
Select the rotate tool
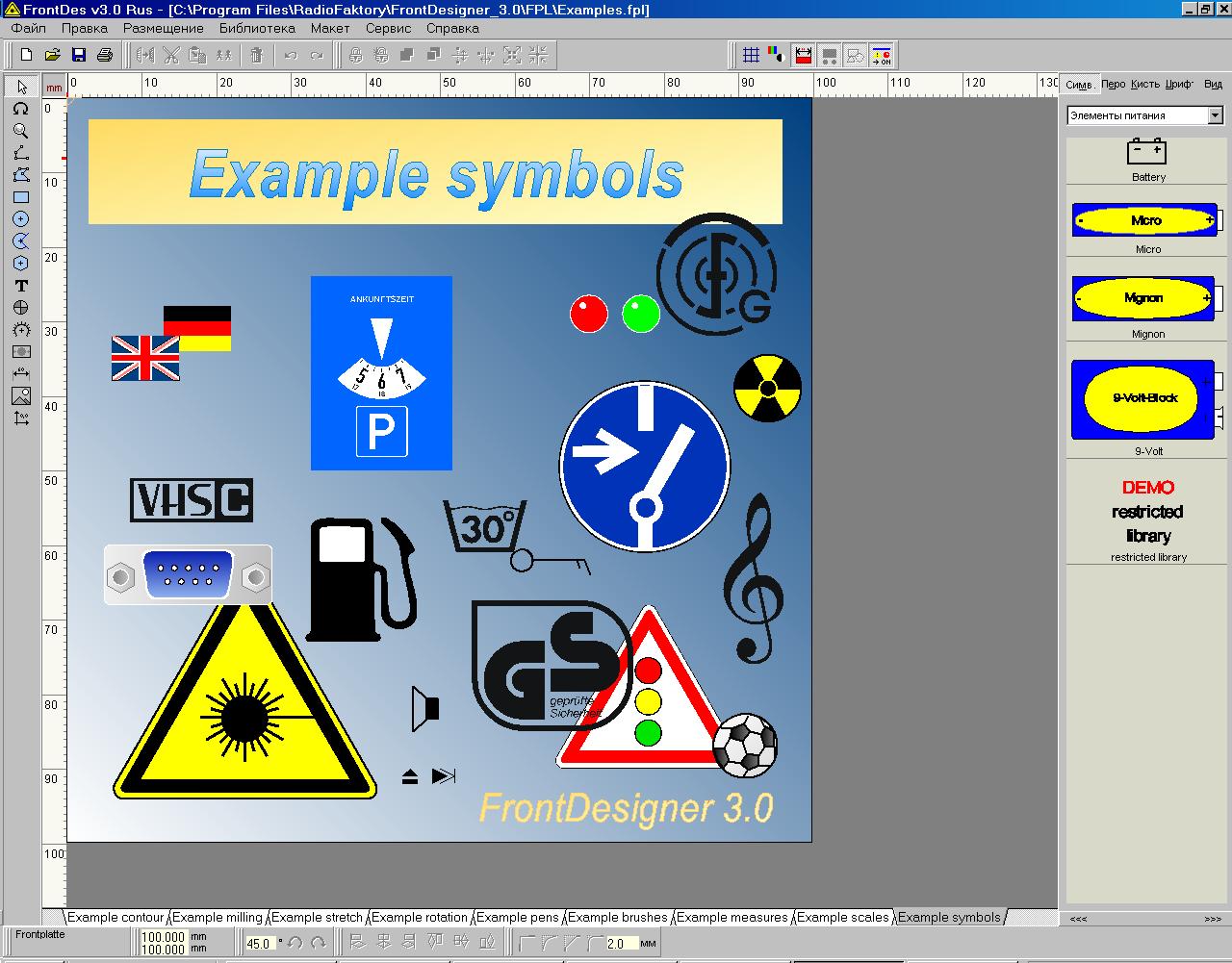[x=20, y=109]
